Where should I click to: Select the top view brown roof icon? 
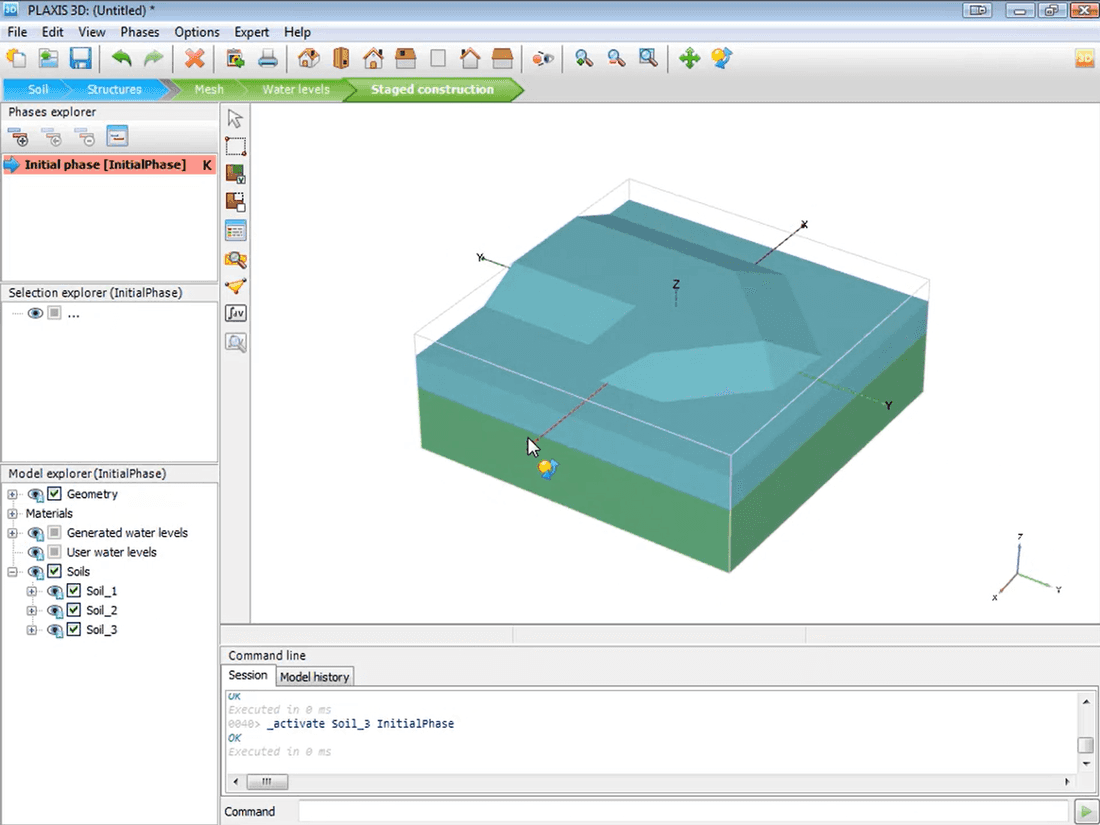coord(405,58)
